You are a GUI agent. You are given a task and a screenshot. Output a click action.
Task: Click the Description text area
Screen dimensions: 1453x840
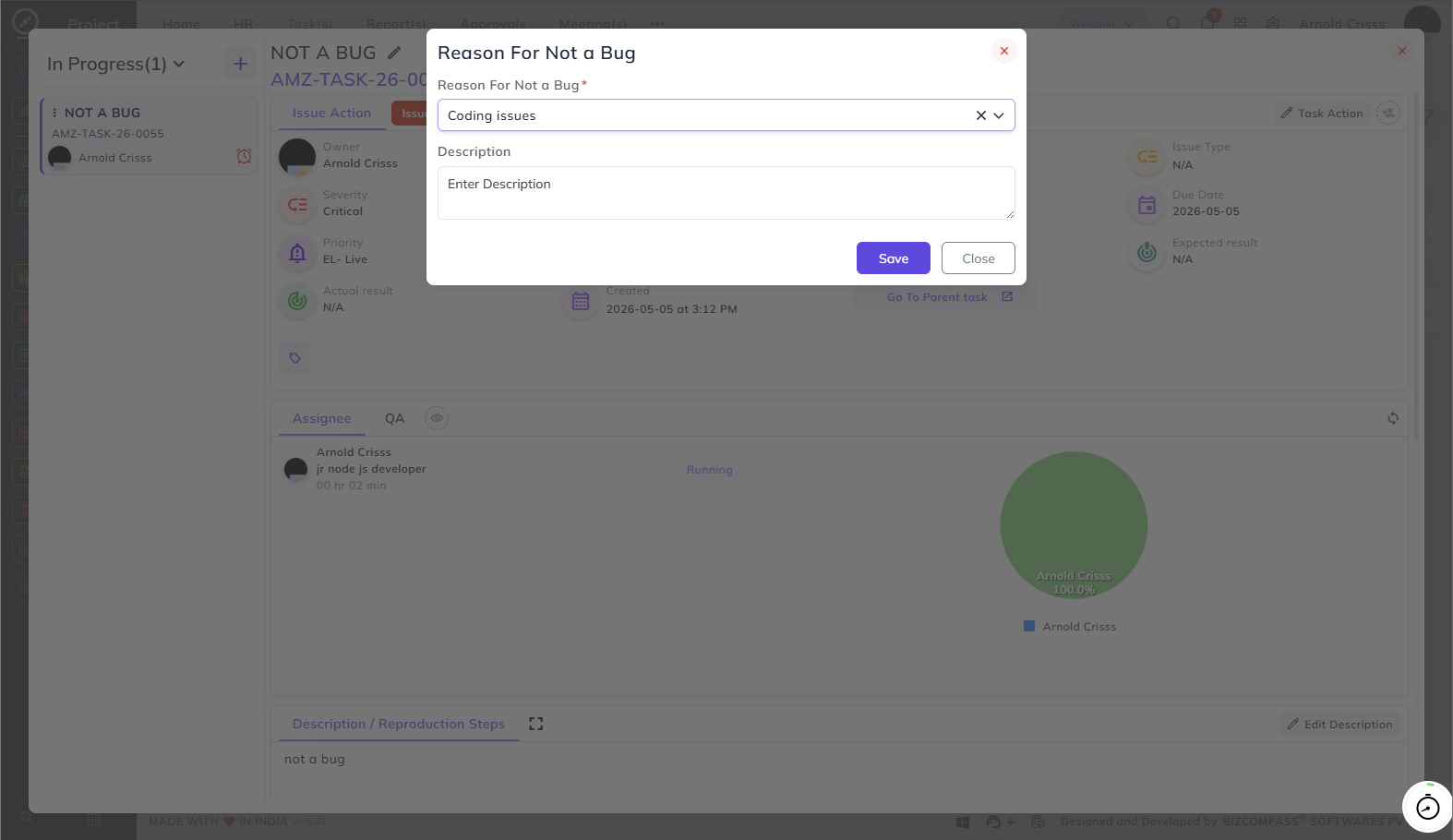point(726,192)
